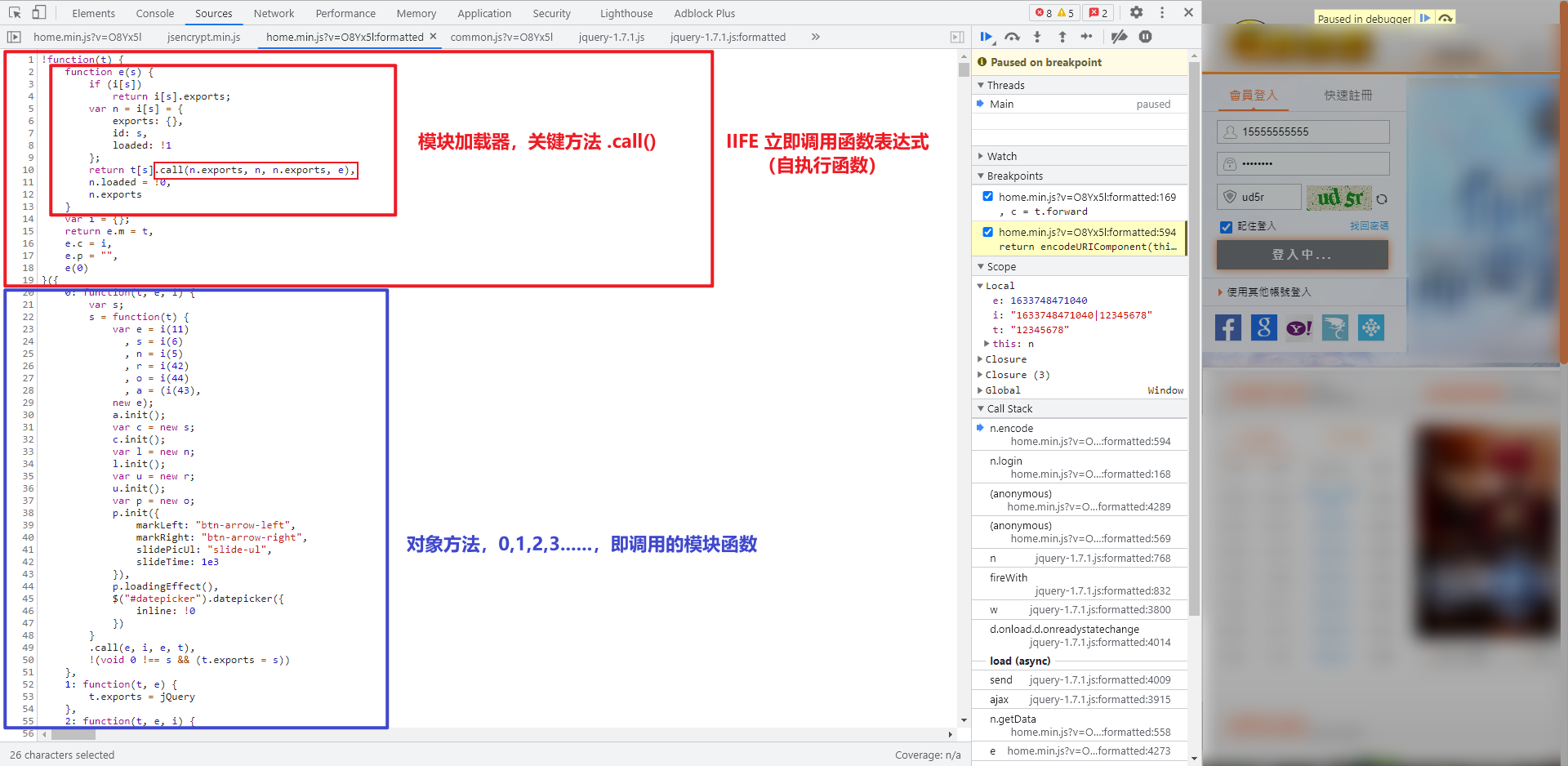Screen dimensions: 1568x766
Task: Switch to the Network tab
Action: (x=274, y=13)
